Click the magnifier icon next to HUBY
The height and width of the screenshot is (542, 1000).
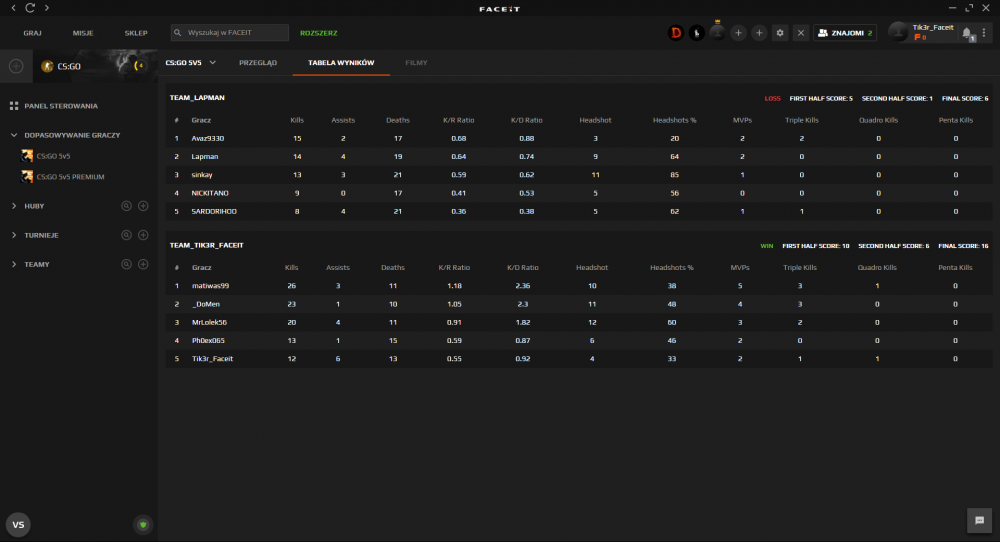click(126, 206)
